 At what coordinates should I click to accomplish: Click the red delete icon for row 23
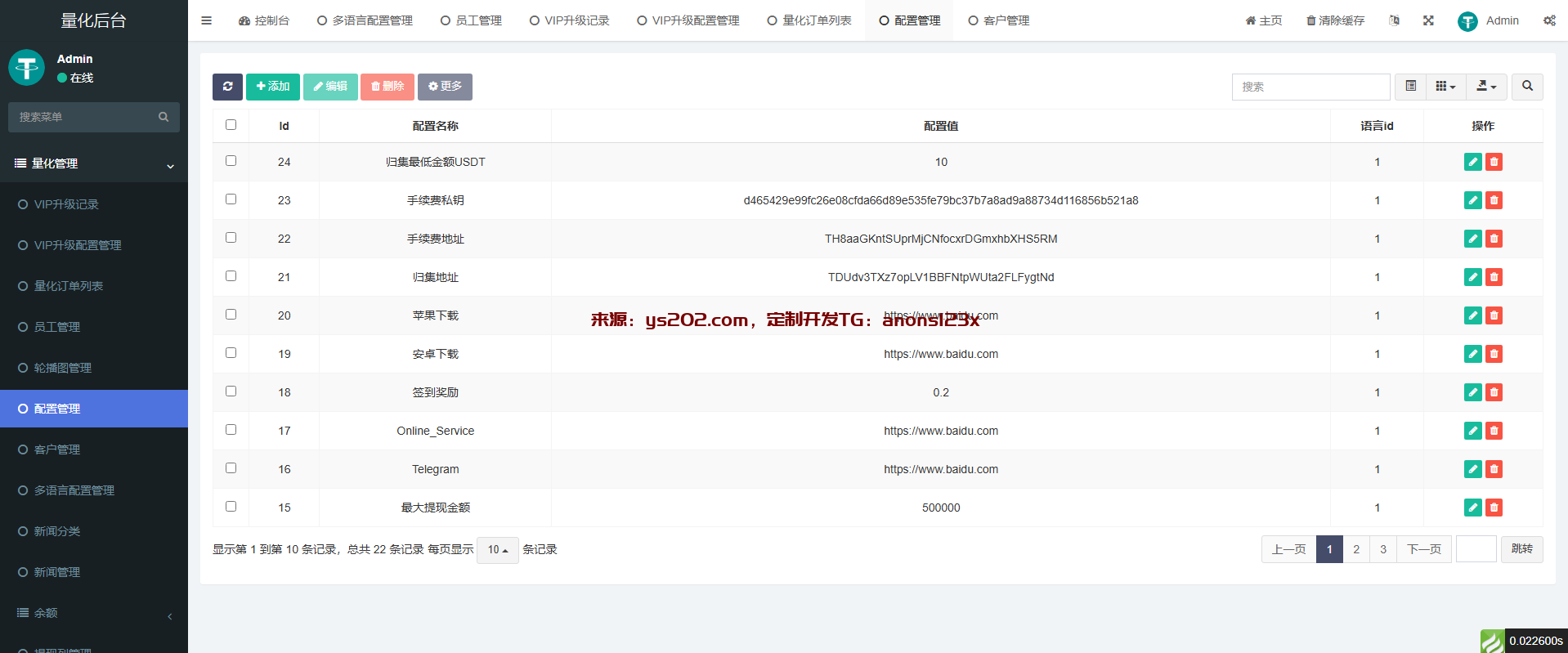[1494, 200]
